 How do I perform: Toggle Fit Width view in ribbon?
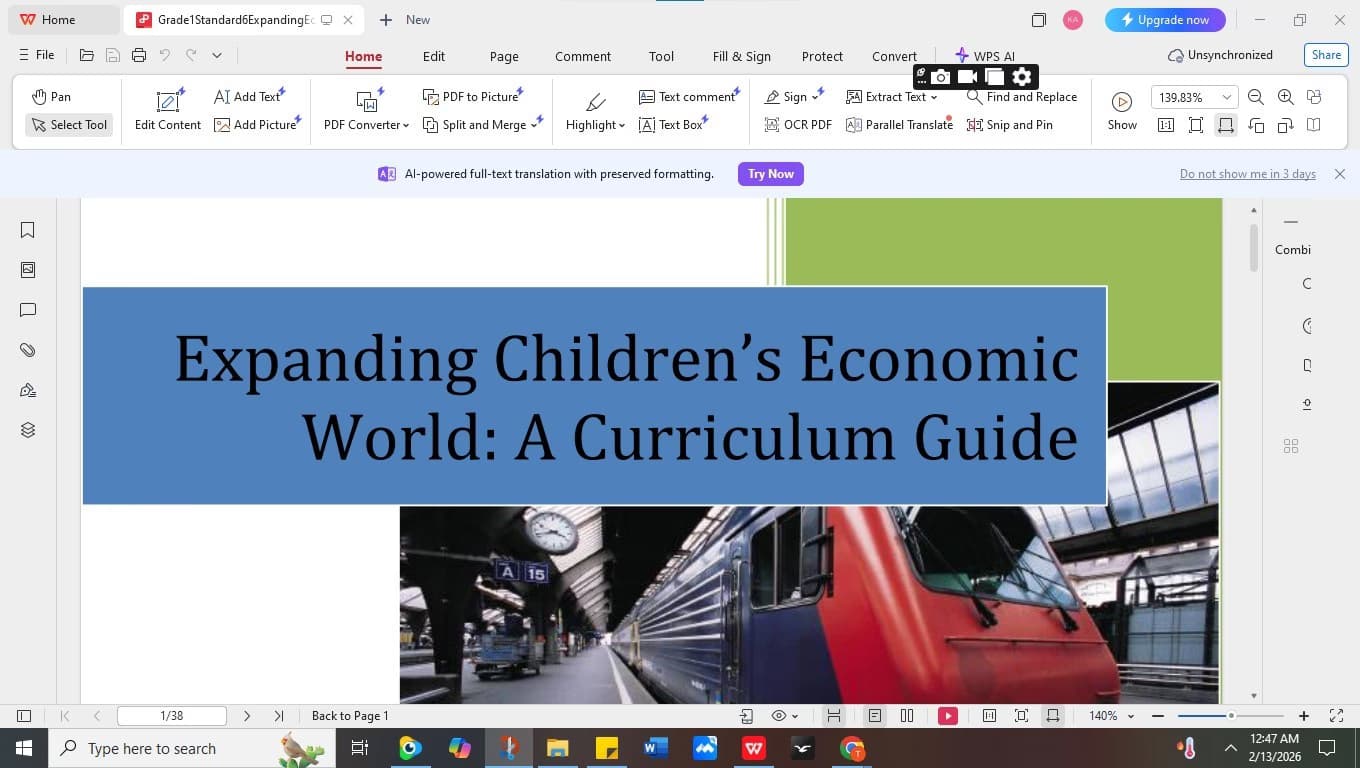(x=1226, y=125)
